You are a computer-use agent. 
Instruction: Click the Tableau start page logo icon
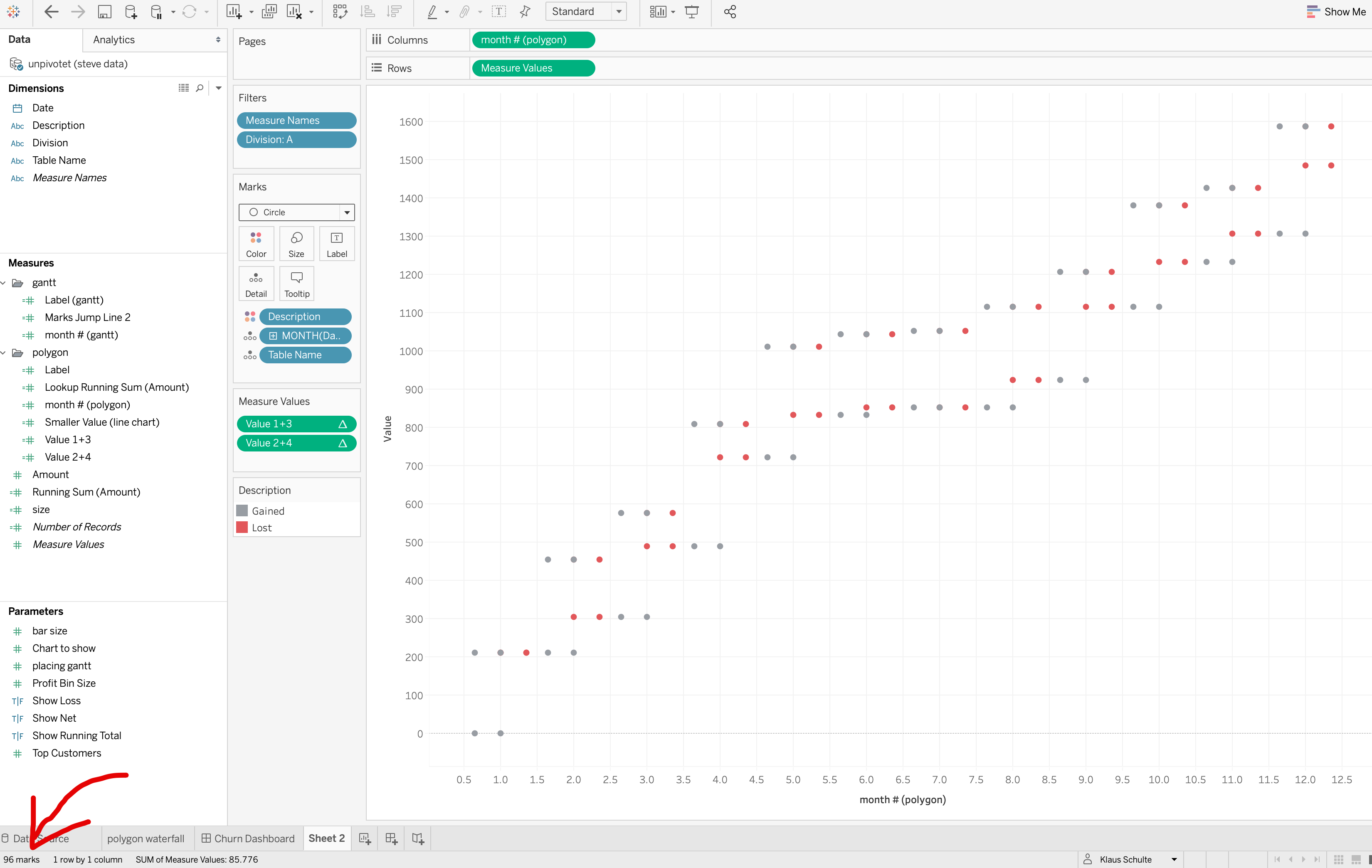[x=14, y=11]
